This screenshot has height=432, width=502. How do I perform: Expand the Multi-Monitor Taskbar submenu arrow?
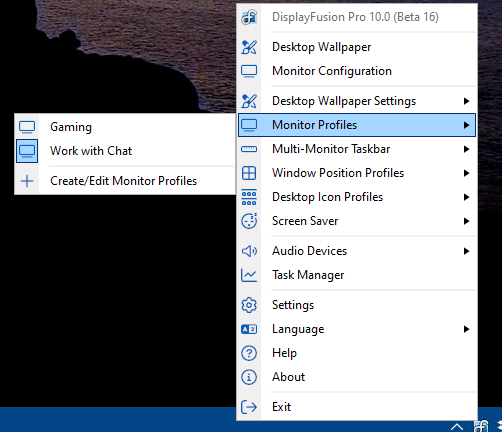(x=466, y=149)
